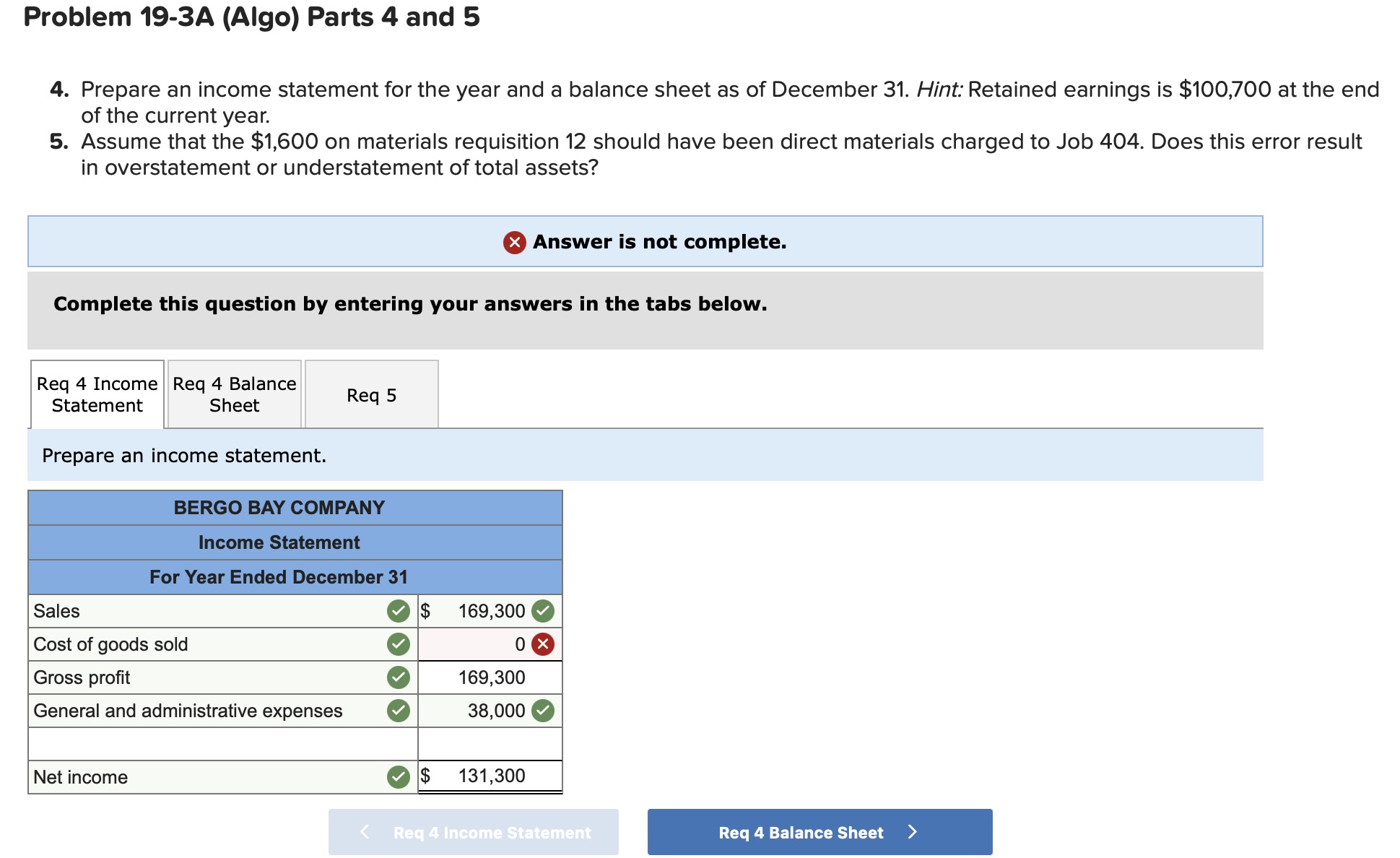1400x858 pixels.
Task: Click the checkmark next to Gross profit
Action: point(399,677)
